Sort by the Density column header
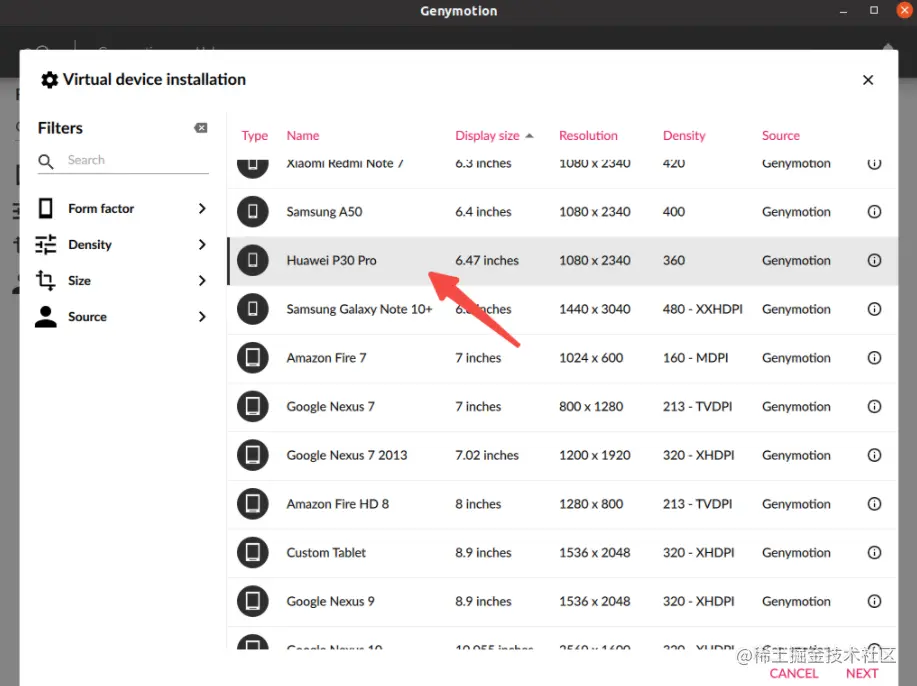 tap(684, 136)
